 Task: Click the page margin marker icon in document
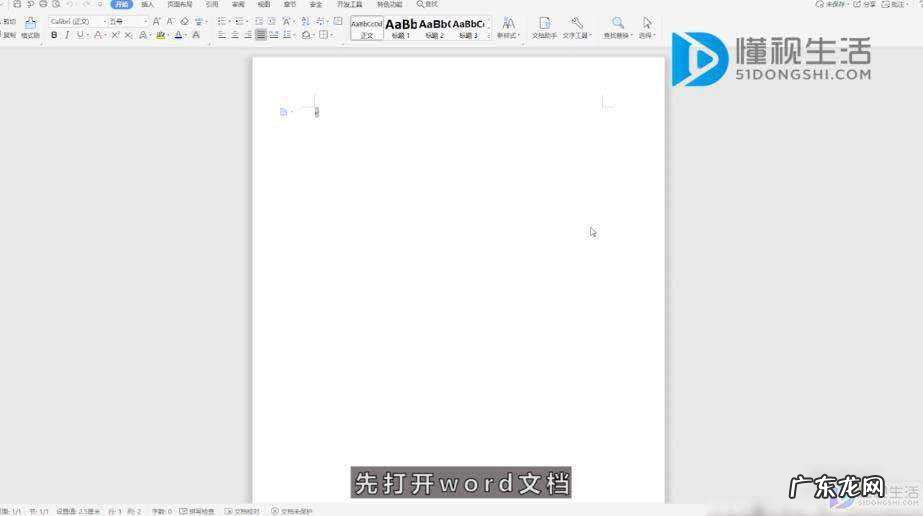pos(284,112)
